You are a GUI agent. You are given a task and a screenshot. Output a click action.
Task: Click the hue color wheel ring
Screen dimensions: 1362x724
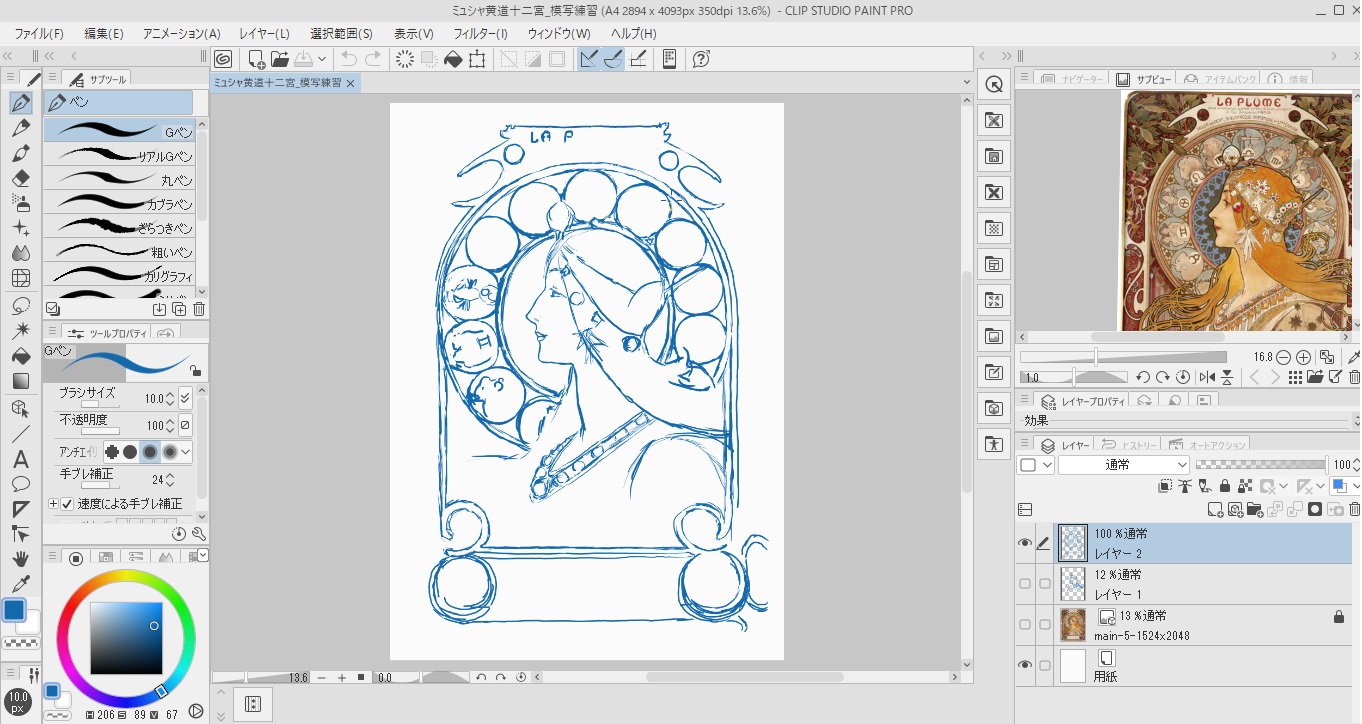(x=125, y=577)
